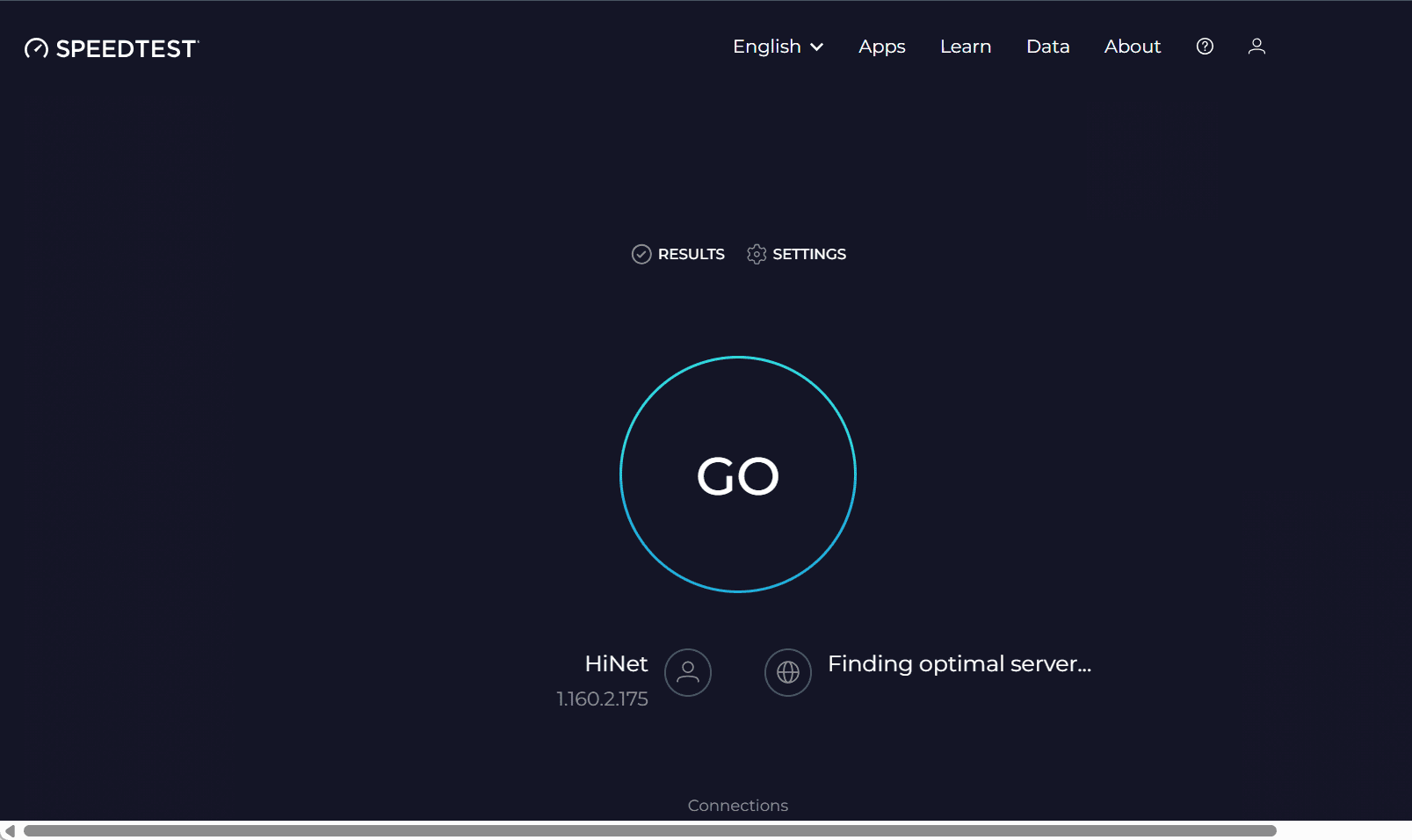
Task: Open the Apps menu item
Action: [881, 47]
